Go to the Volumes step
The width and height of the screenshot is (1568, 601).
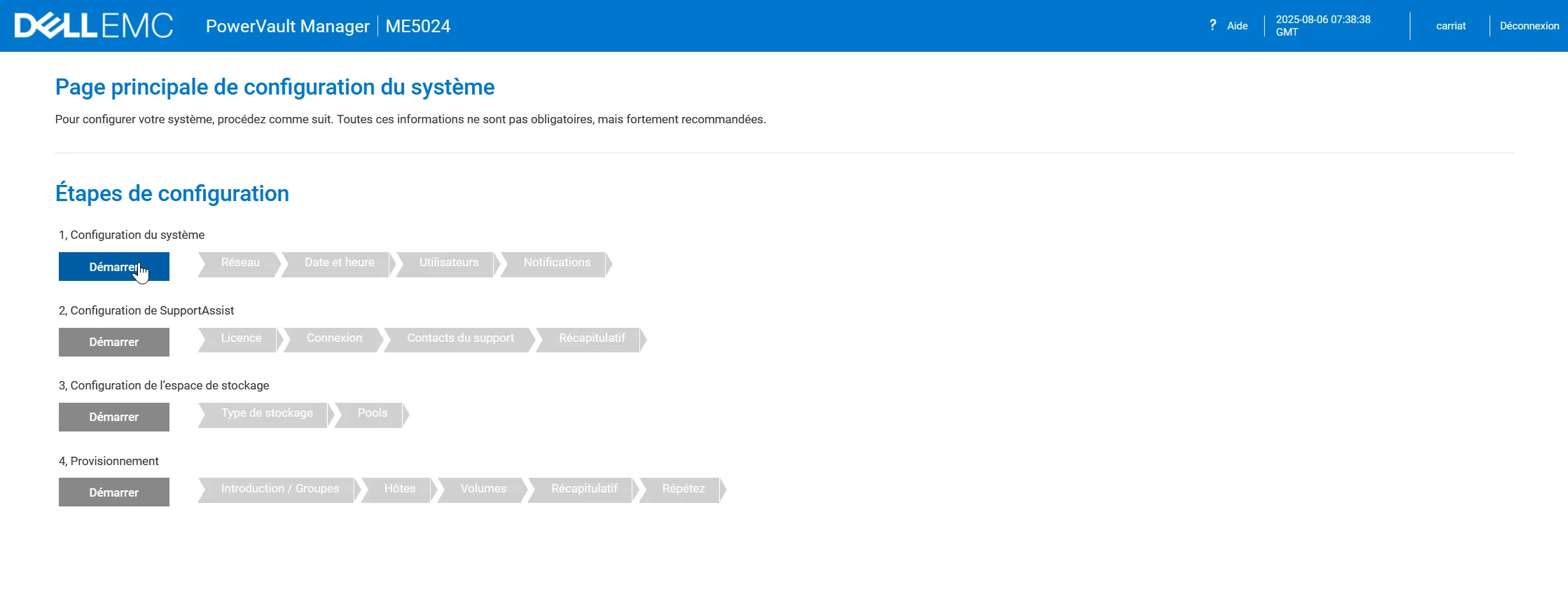483,489
